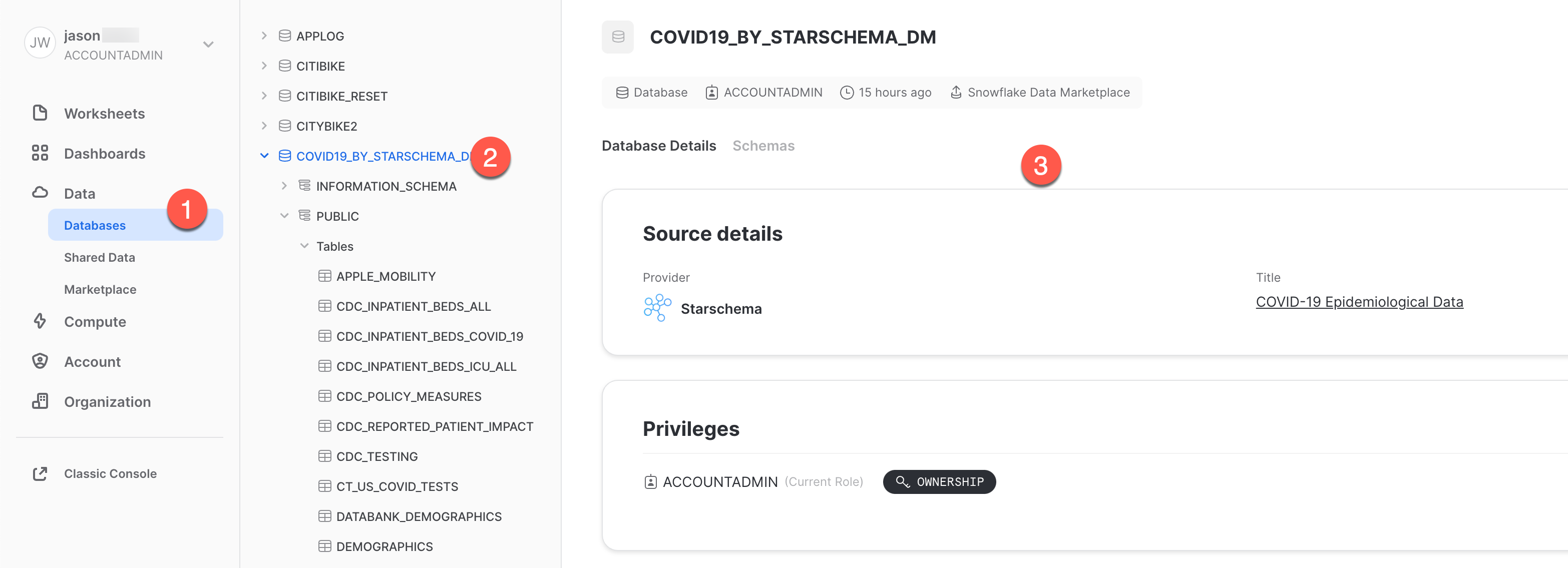Click the OWNERSHIP privilege button
Image resolution: width=1568 pixels, height=568 pixels.
click(939, 481)
